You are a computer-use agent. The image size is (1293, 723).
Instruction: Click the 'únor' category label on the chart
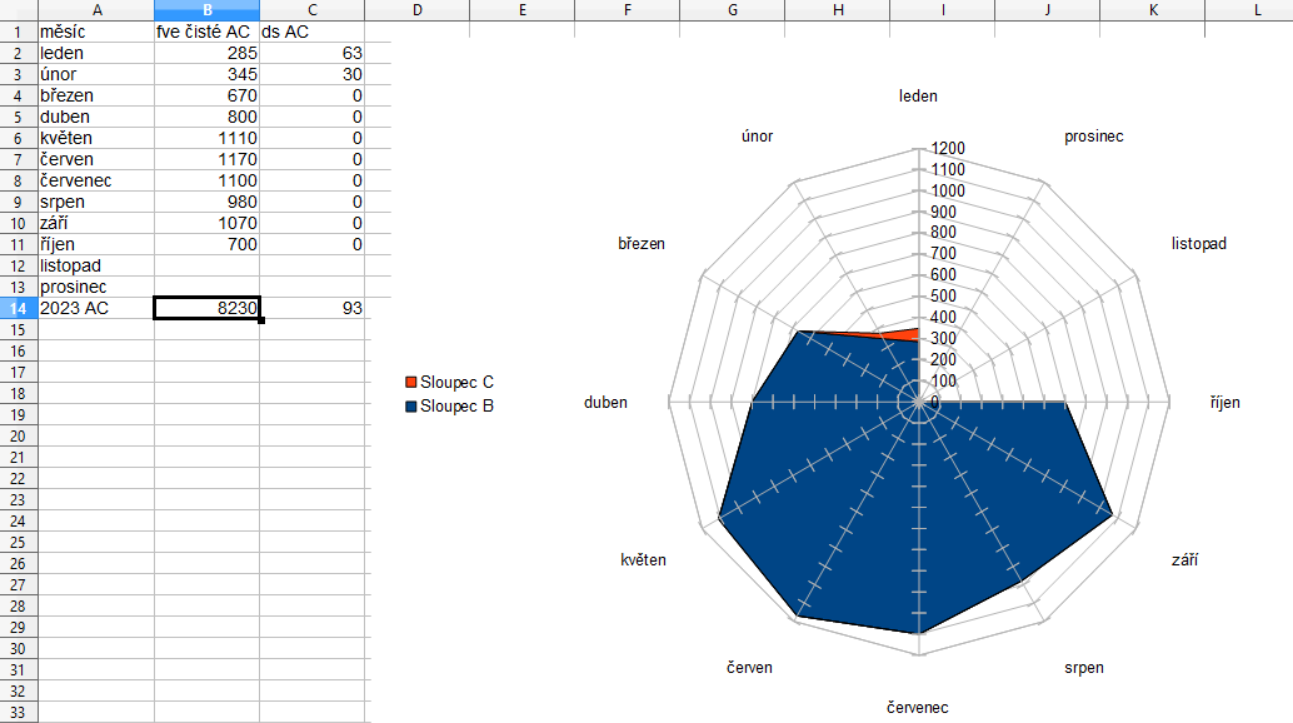tap(757, 135)
